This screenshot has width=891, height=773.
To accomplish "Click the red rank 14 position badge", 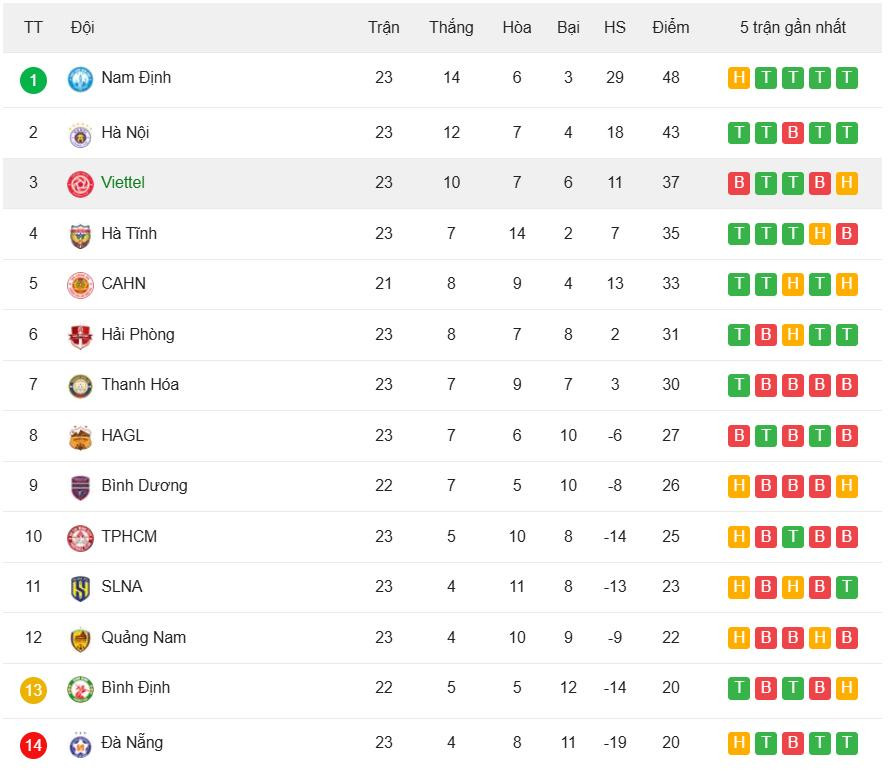I will (x=33, y=744).
